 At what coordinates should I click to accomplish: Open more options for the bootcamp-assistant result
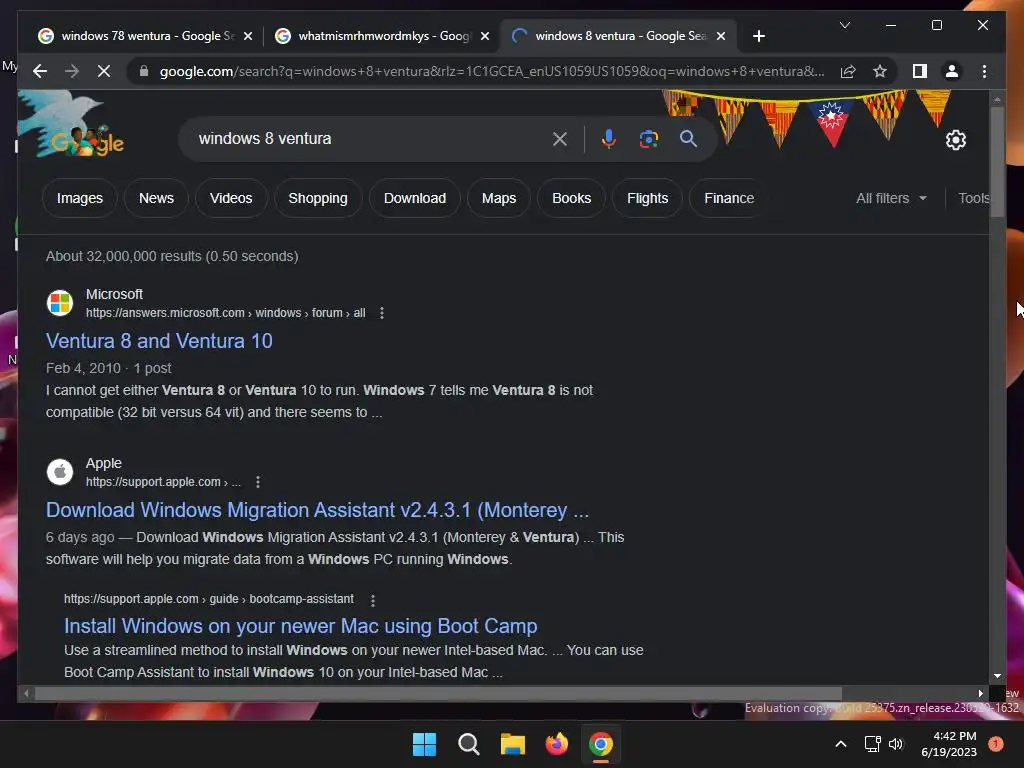tap(372, 600)
